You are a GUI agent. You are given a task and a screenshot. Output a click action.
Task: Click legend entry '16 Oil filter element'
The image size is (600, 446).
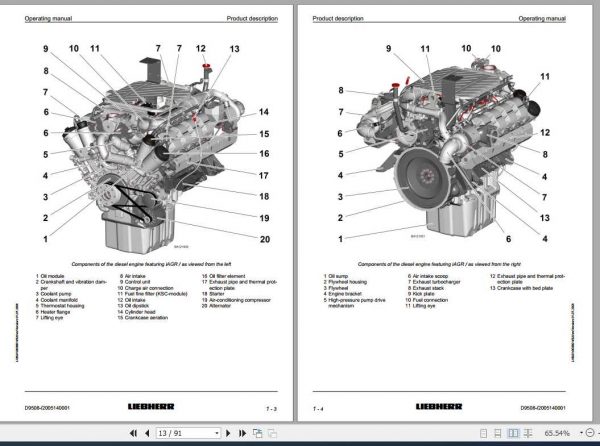click(x=223, y=276)
